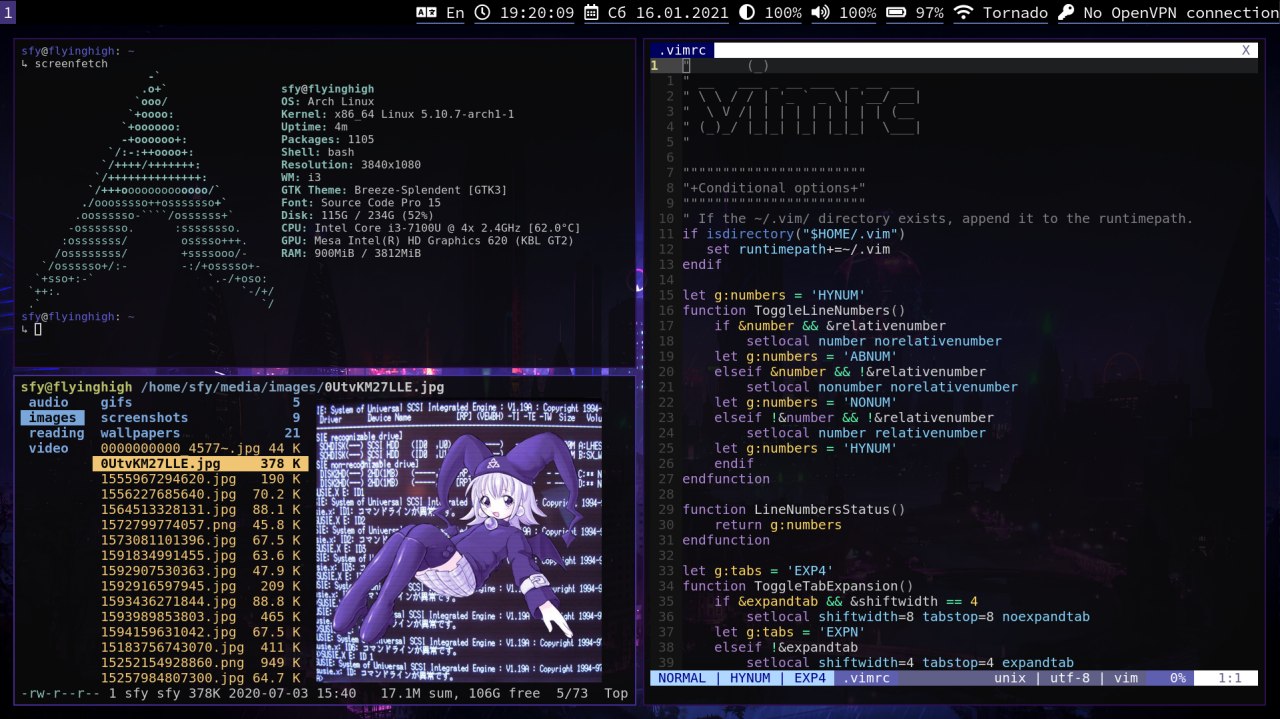Click the clock icon in status bar
The width and height of the screenshot is (1280, 719).
483,13
